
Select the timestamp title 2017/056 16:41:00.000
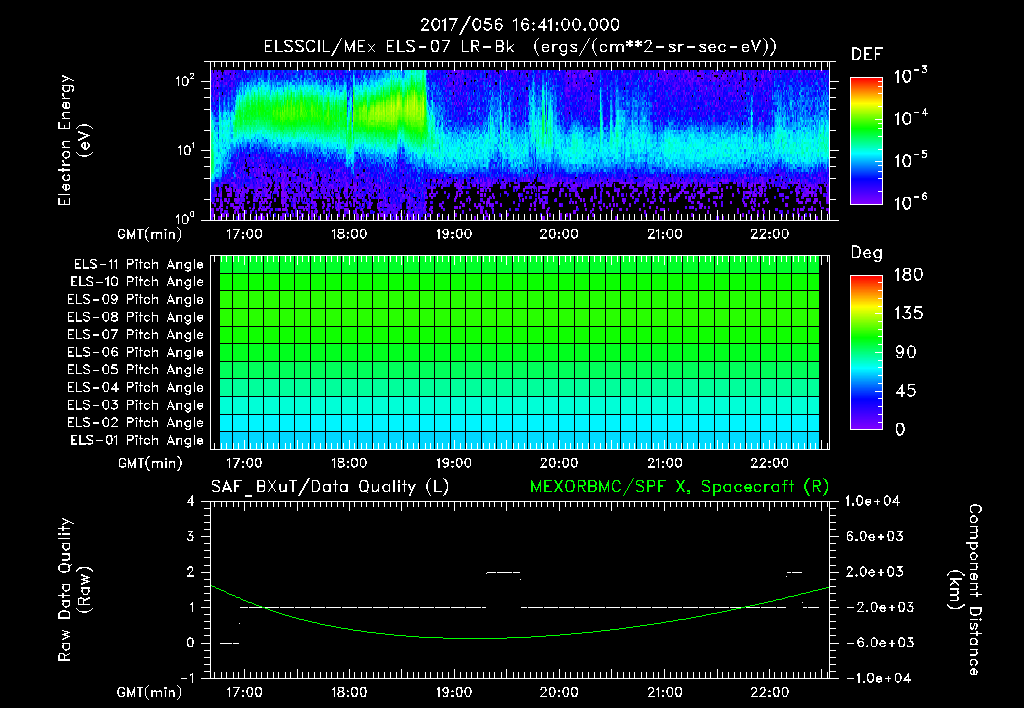(x=520, y=25)
